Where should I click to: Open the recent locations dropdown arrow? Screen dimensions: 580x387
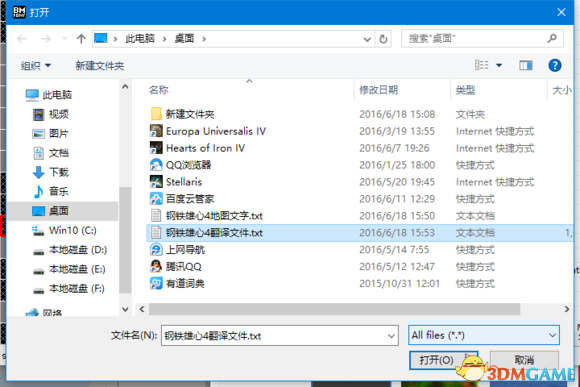coord(65,38)
